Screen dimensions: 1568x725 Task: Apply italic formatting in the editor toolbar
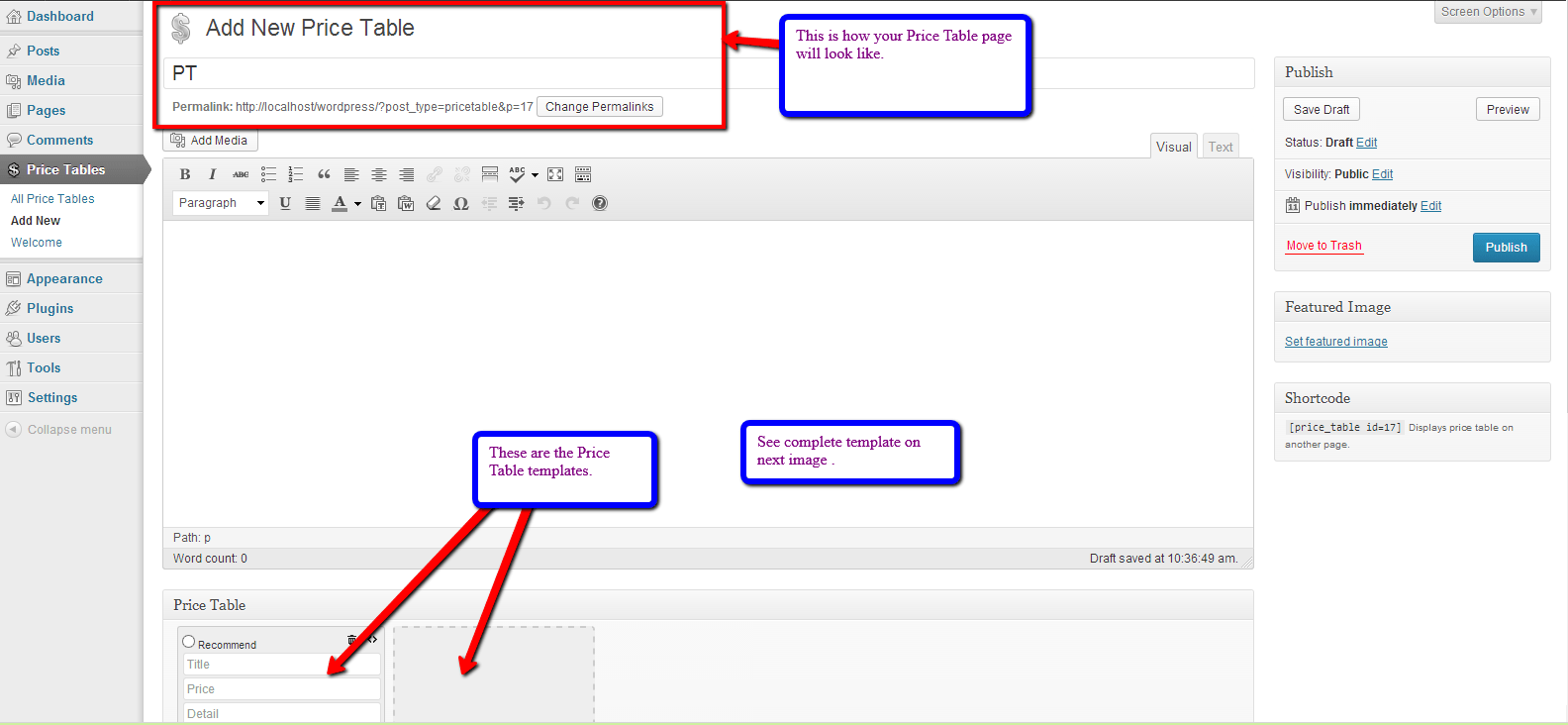[212, 174]
